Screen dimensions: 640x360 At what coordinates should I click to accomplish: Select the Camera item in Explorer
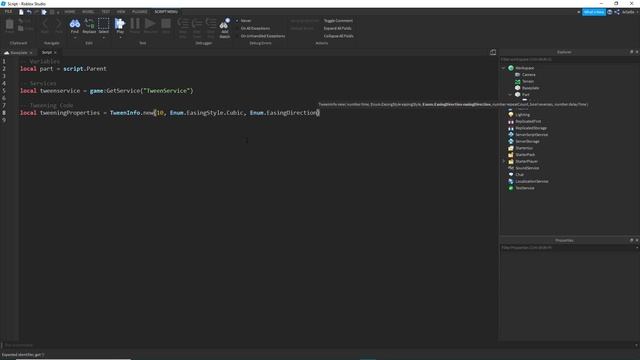[528, 75]
